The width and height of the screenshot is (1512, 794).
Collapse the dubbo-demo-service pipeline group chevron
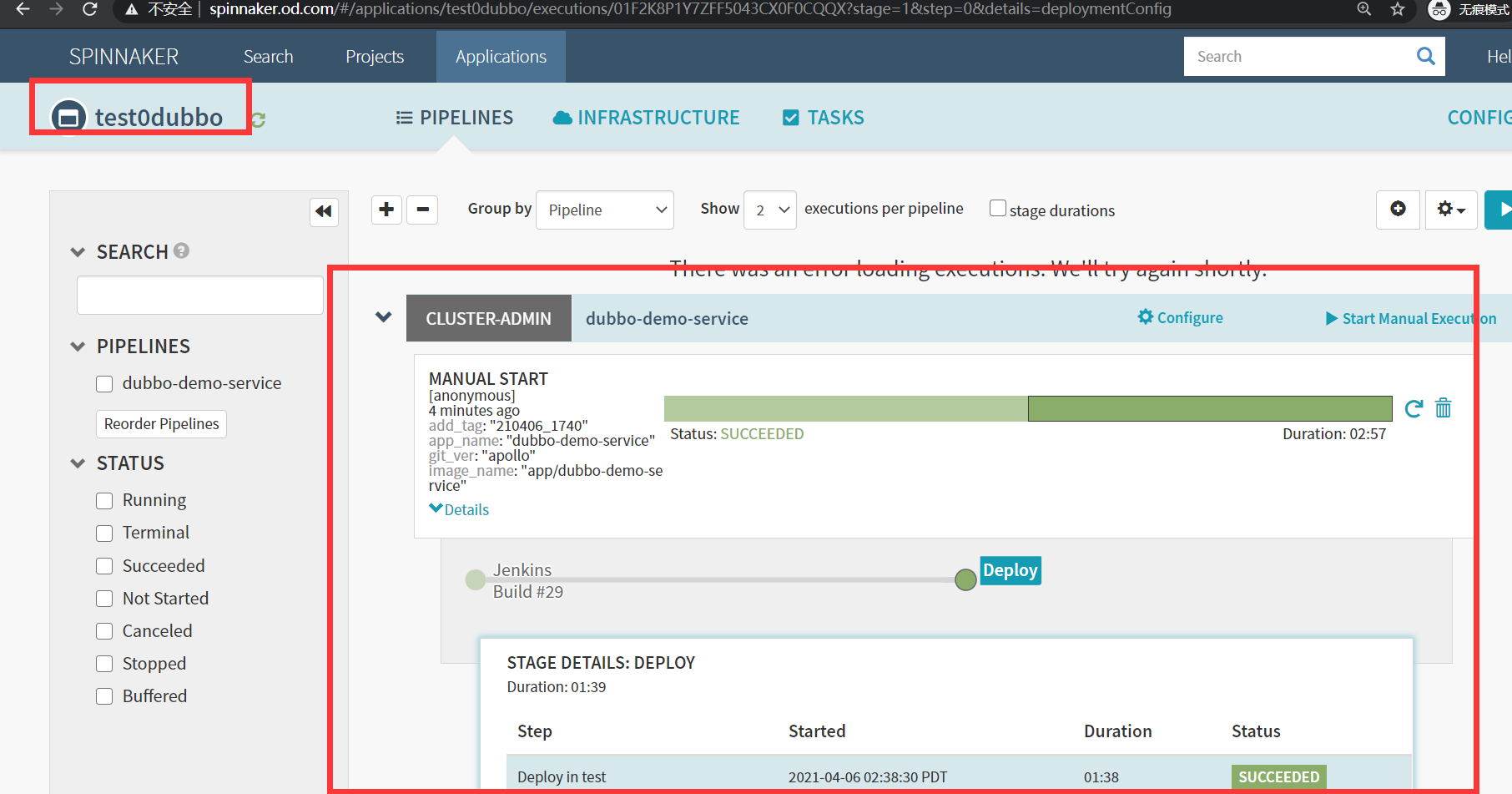(x=384, y=317)
